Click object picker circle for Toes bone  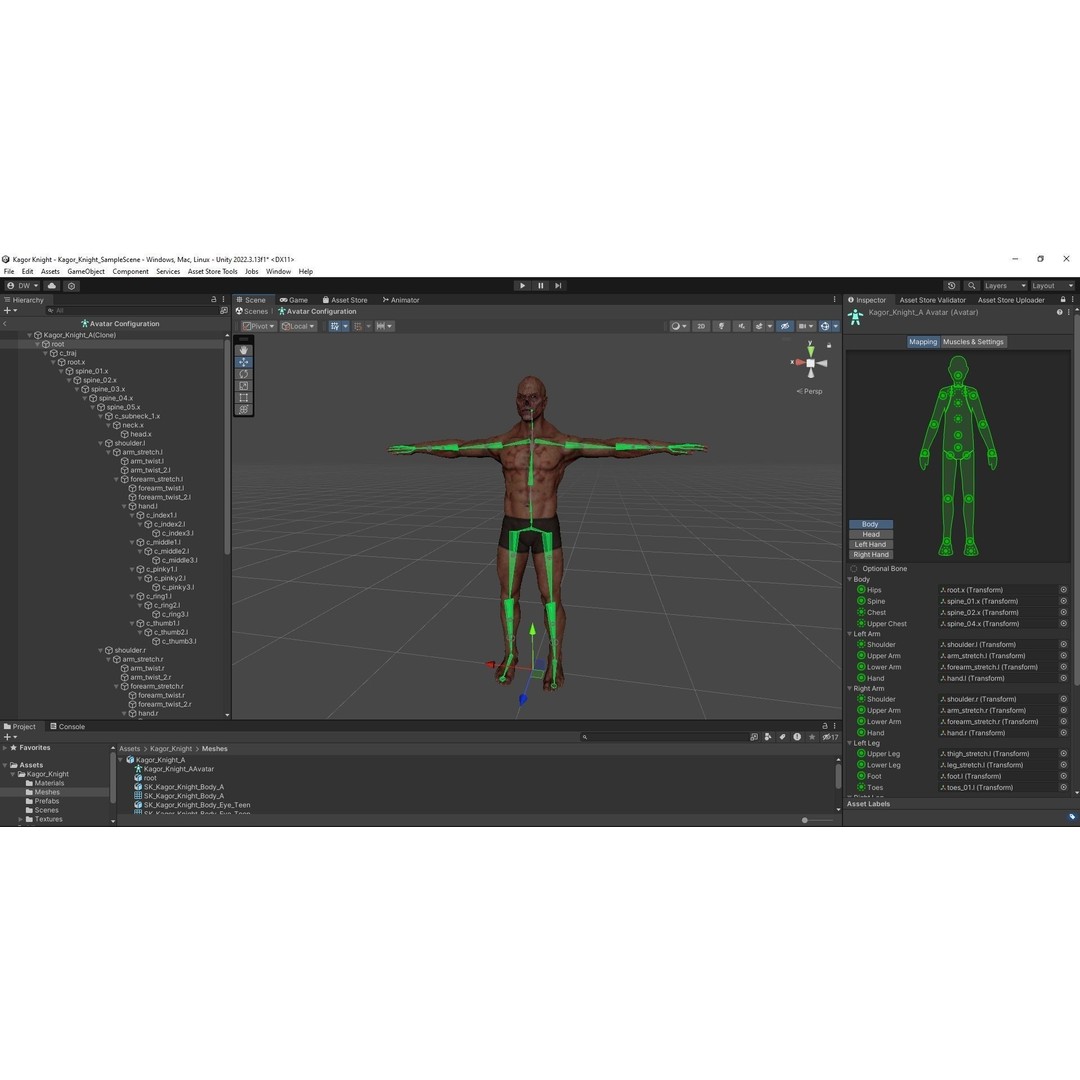(x=1063, y=788)
